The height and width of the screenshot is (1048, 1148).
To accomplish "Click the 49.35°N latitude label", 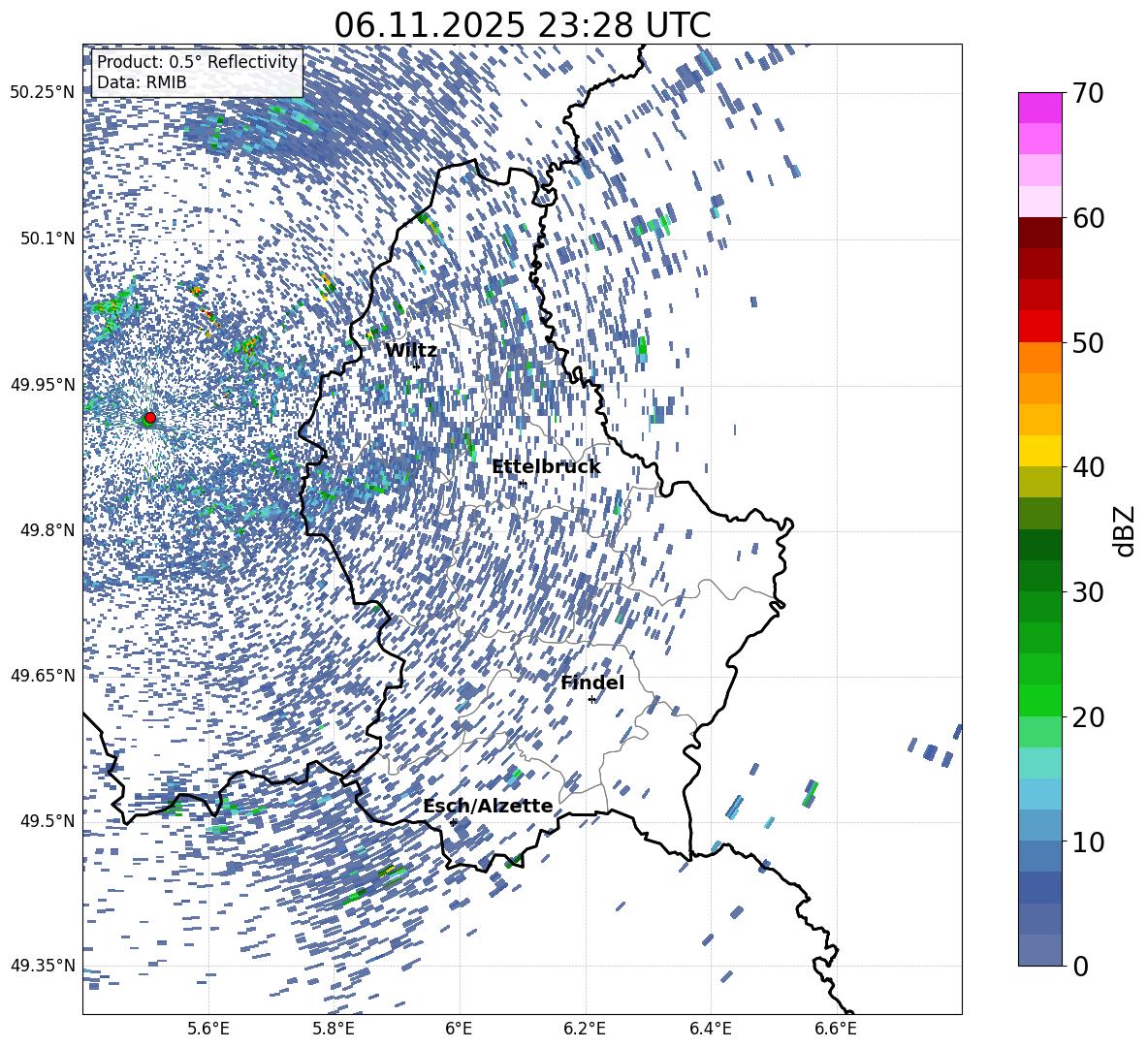I will [43, 966].
